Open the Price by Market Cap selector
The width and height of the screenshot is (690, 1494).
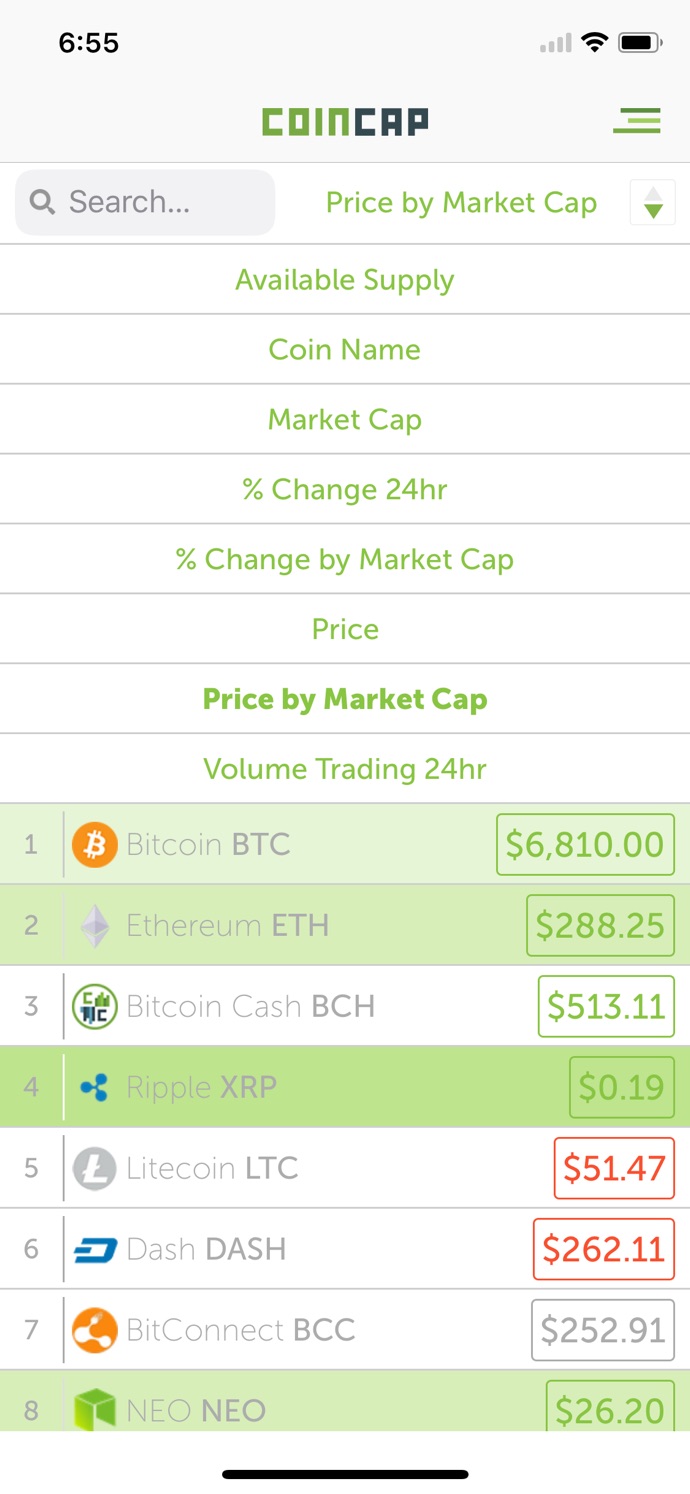pos(461,203)
